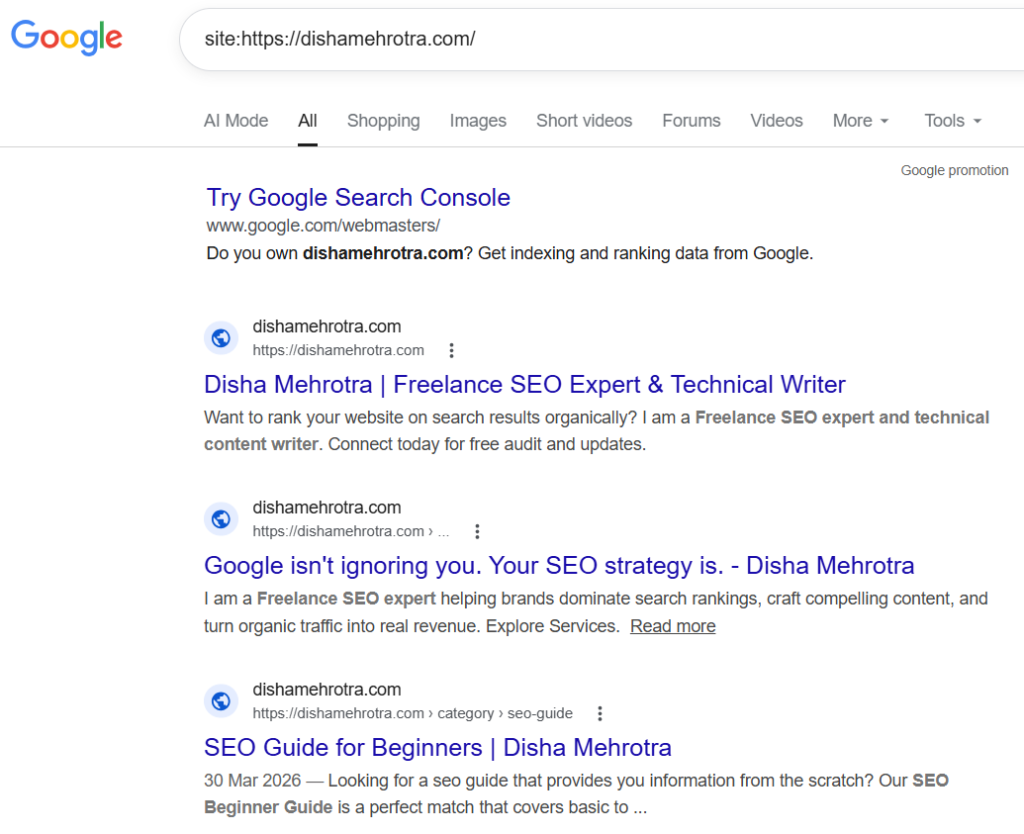Open the Short videos tab
The width and height of the screenshot is (1024, 834).
tap(584, 121)
